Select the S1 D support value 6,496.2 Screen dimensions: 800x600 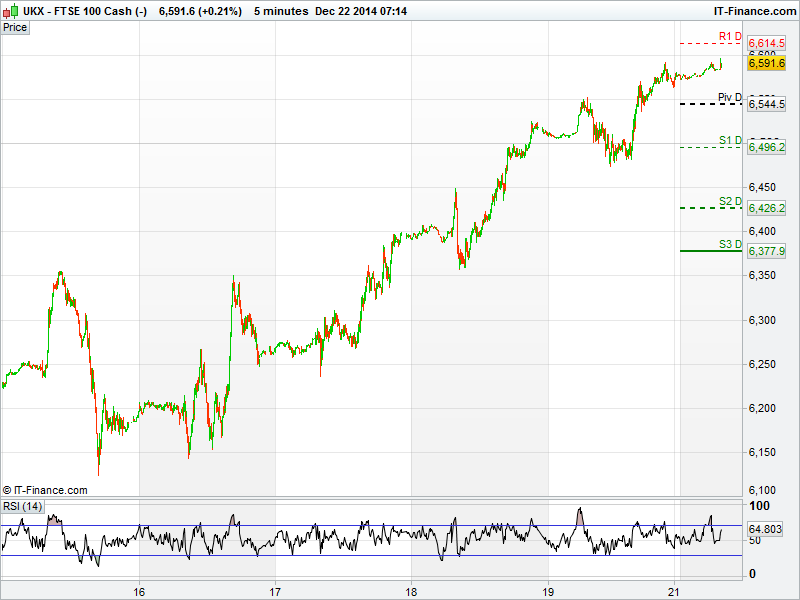(x=767, y=147)
